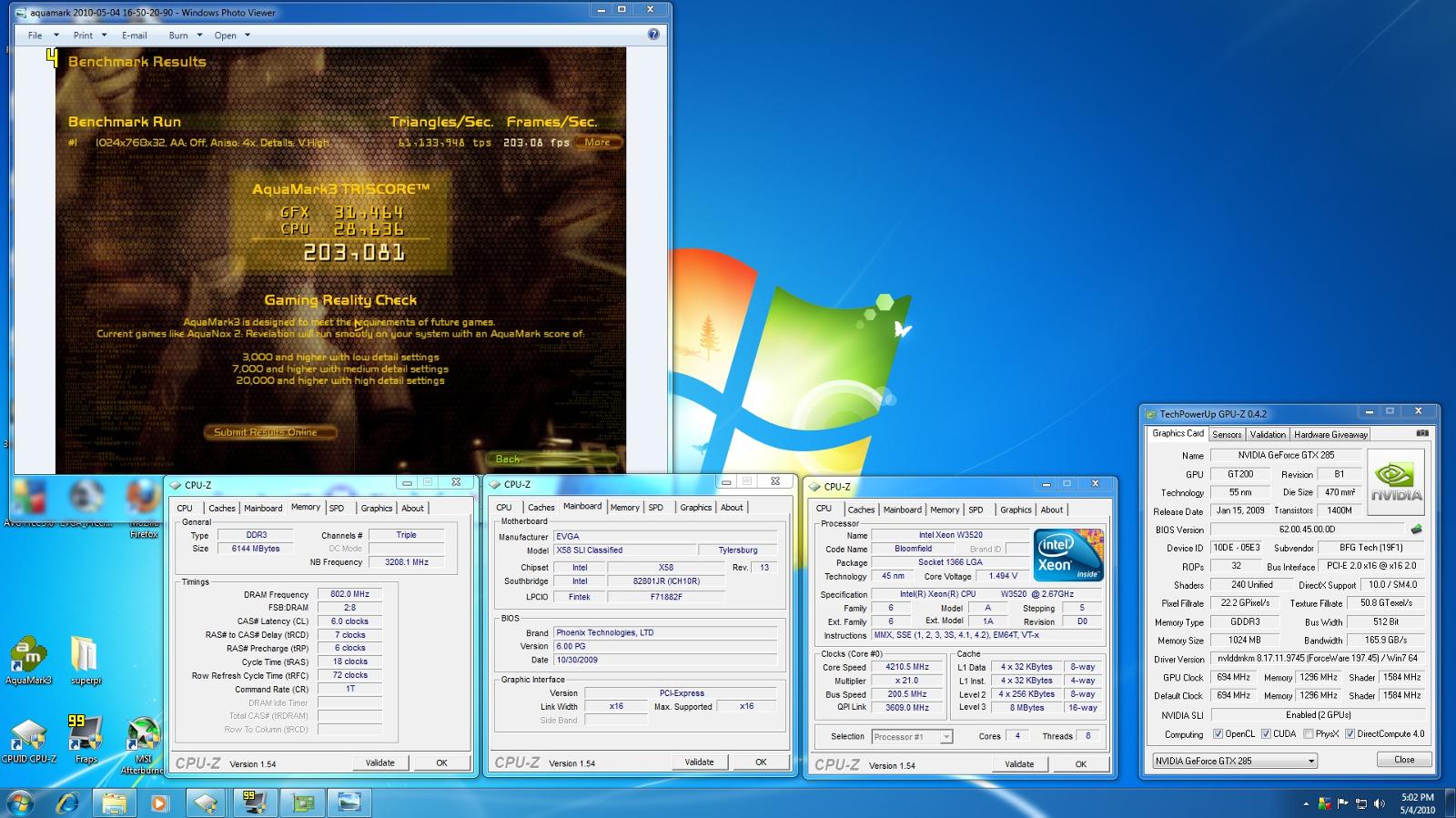This screenshot has width=1456, height=818.
Task: Click Close button in GPU-Z
Action: (1404, 759)
